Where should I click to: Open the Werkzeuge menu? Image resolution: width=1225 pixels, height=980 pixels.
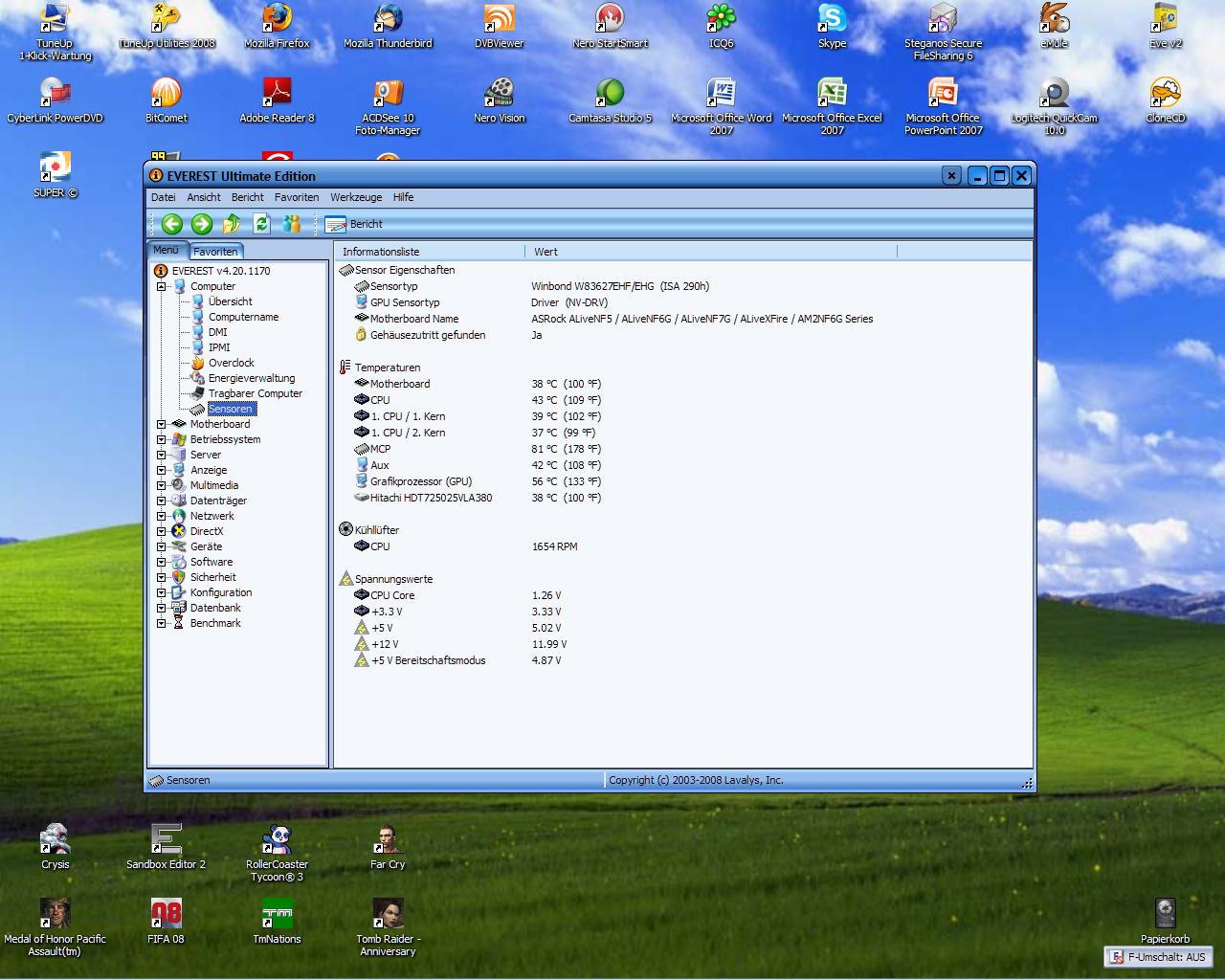[x=356, y=197]
